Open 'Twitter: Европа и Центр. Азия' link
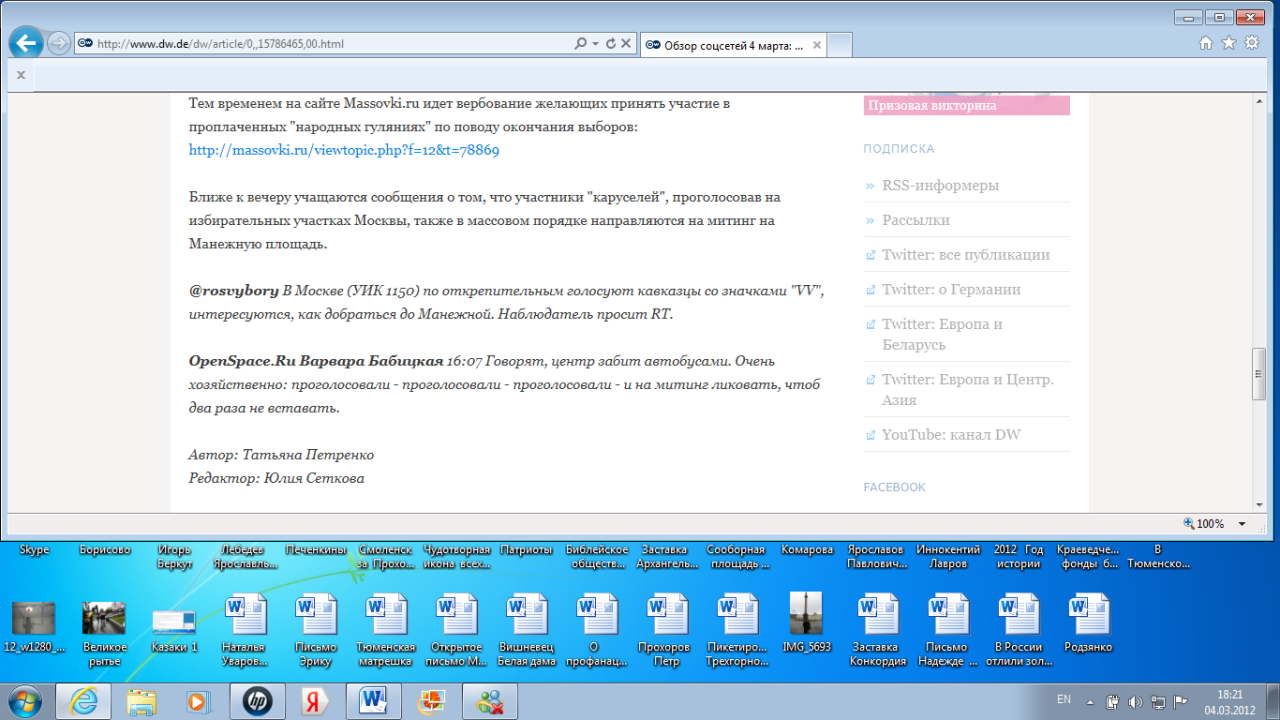 coord(968,389)
